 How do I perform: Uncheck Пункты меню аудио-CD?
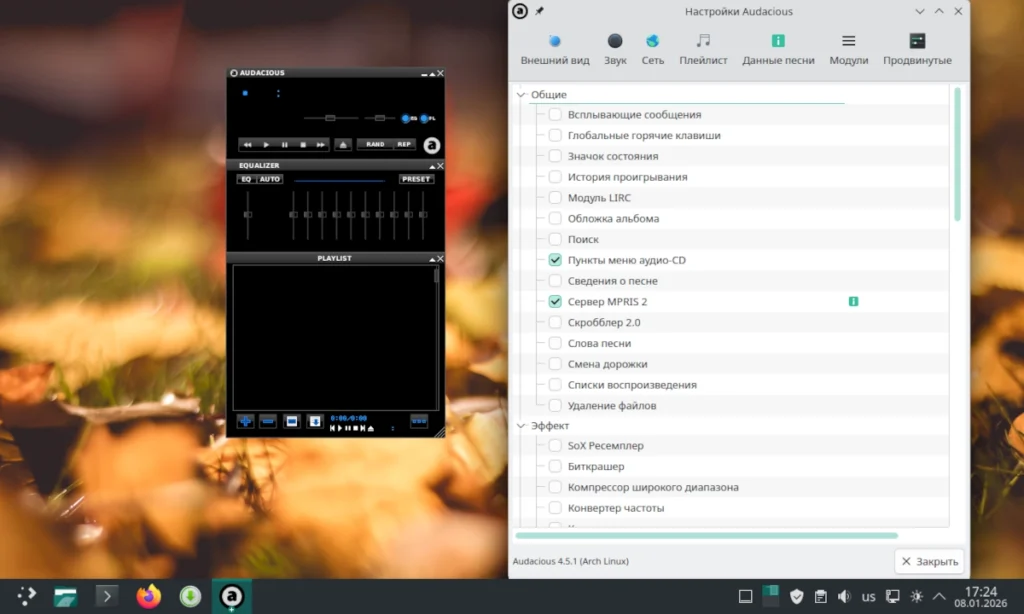click(x=555, y=260)
